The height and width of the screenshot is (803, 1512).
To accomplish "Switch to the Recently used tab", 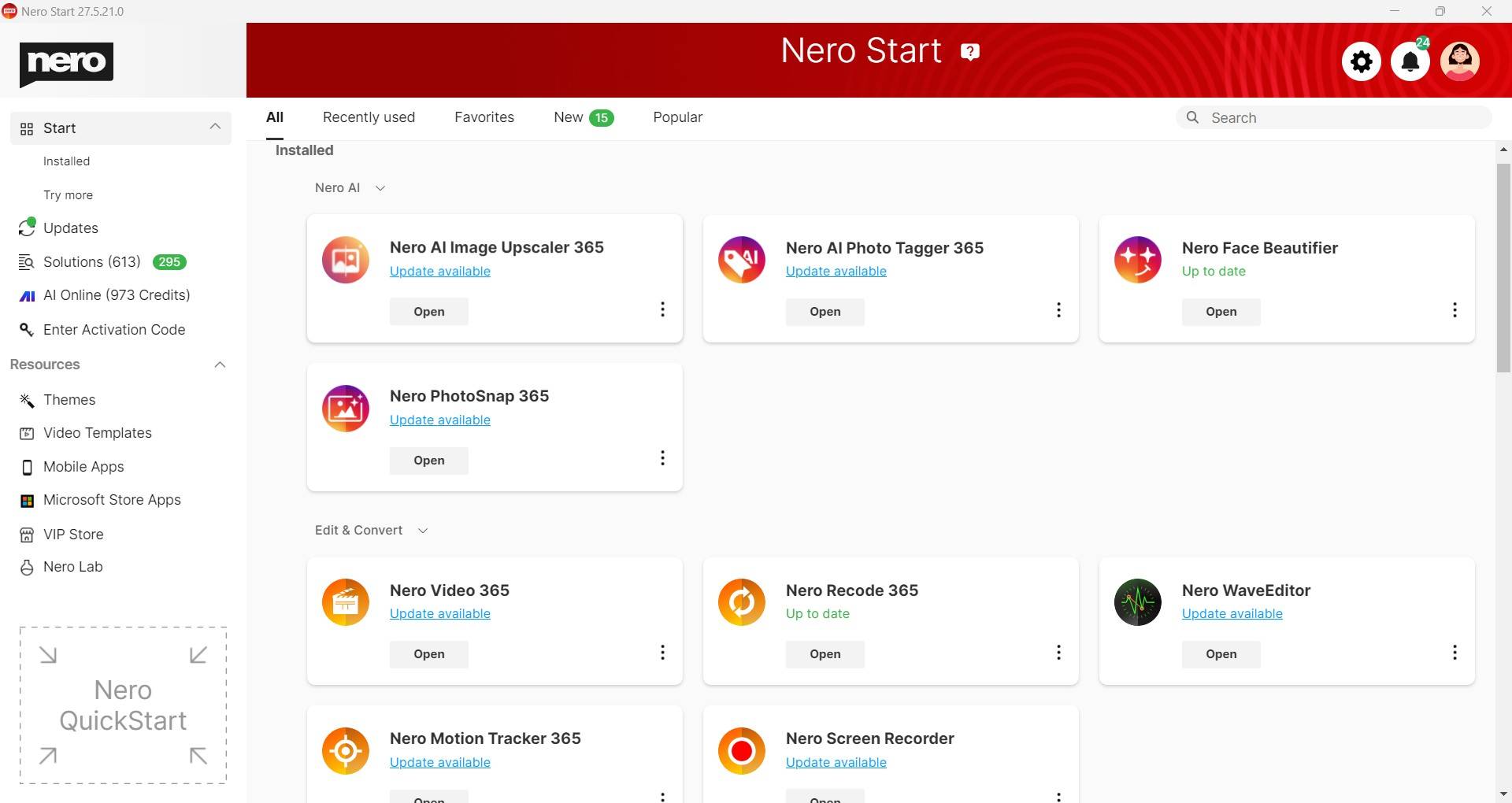I will 369,117.
